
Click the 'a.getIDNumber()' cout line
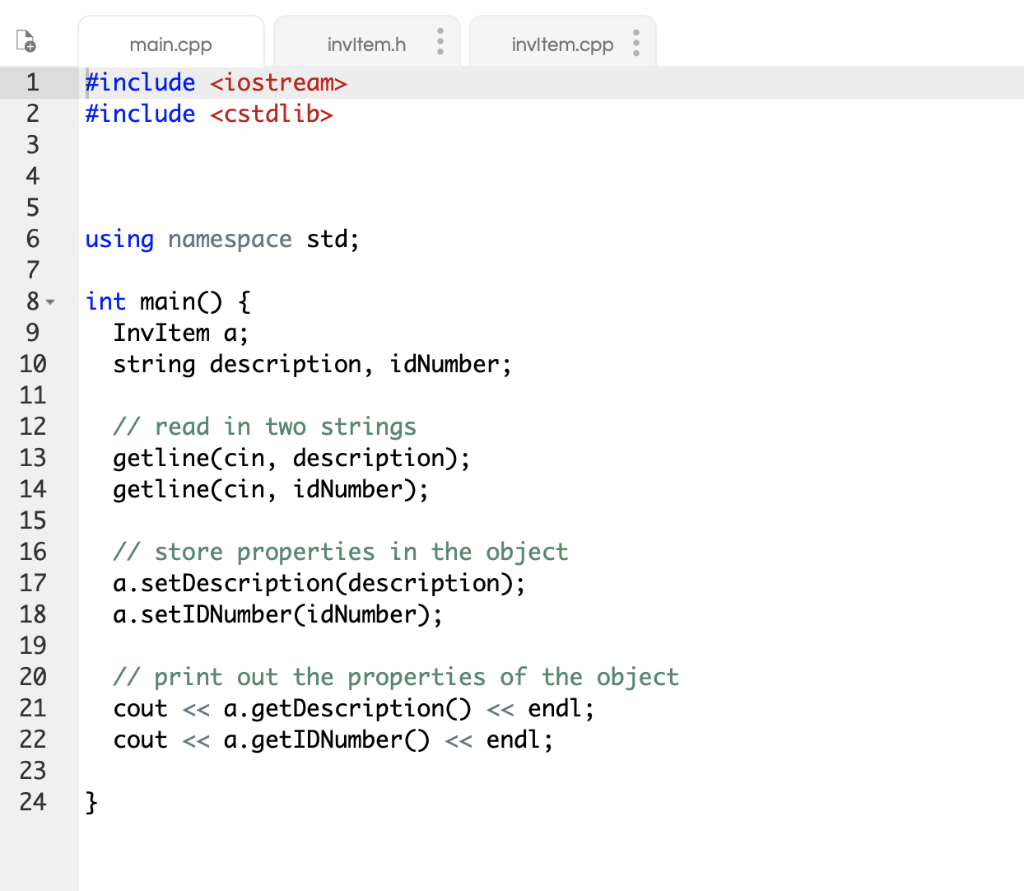[333, 739]
